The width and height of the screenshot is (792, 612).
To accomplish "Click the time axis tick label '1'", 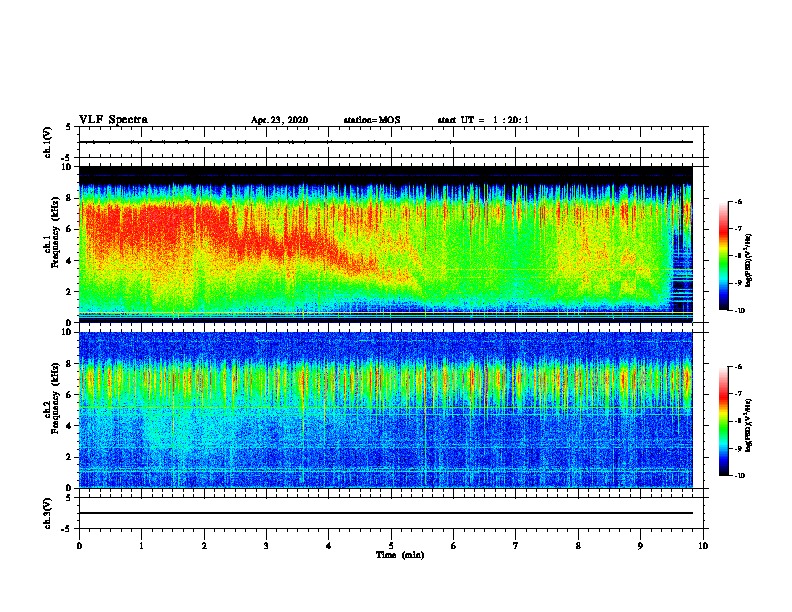I will pyautogui.click(x=141, y=546).
